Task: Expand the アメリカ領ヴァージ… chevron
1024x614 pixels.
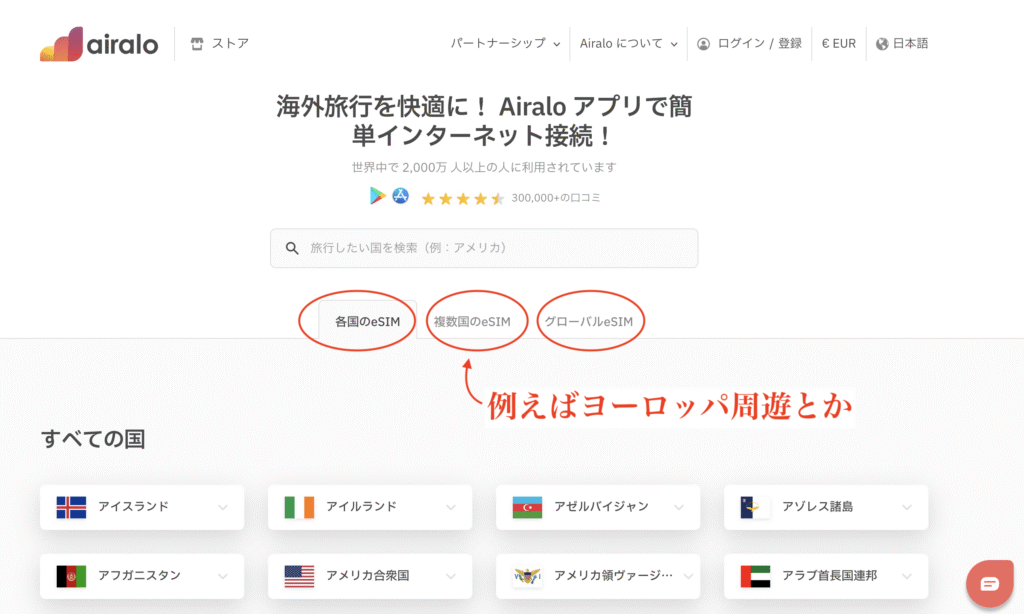Action: coord(688,576)
